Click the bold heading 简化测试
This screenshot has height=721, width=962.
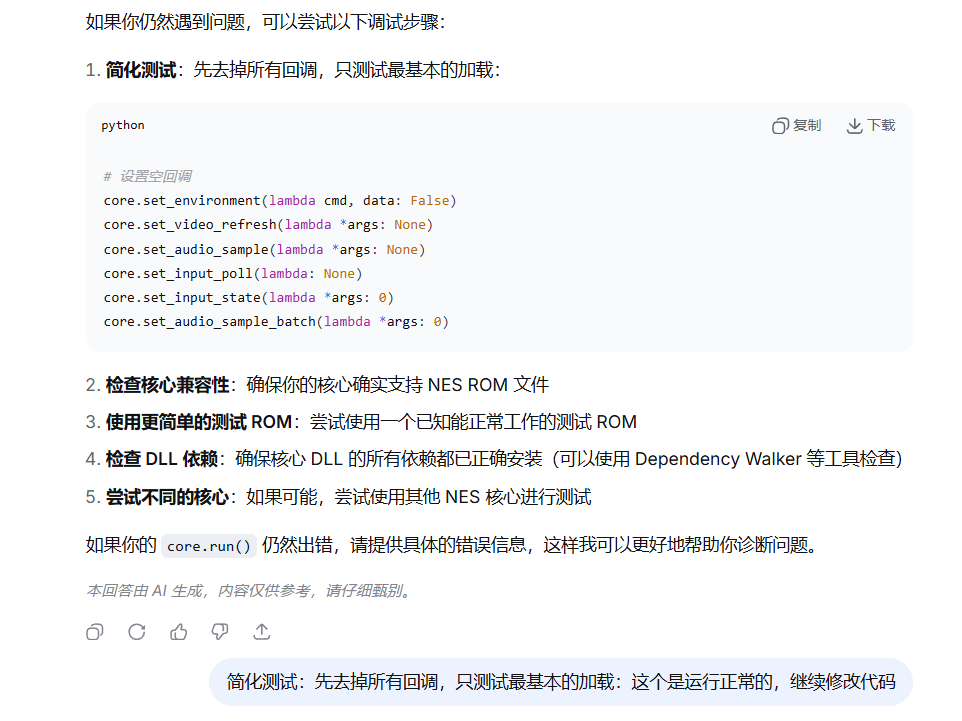pyautogui.click(x=140, y=70)
